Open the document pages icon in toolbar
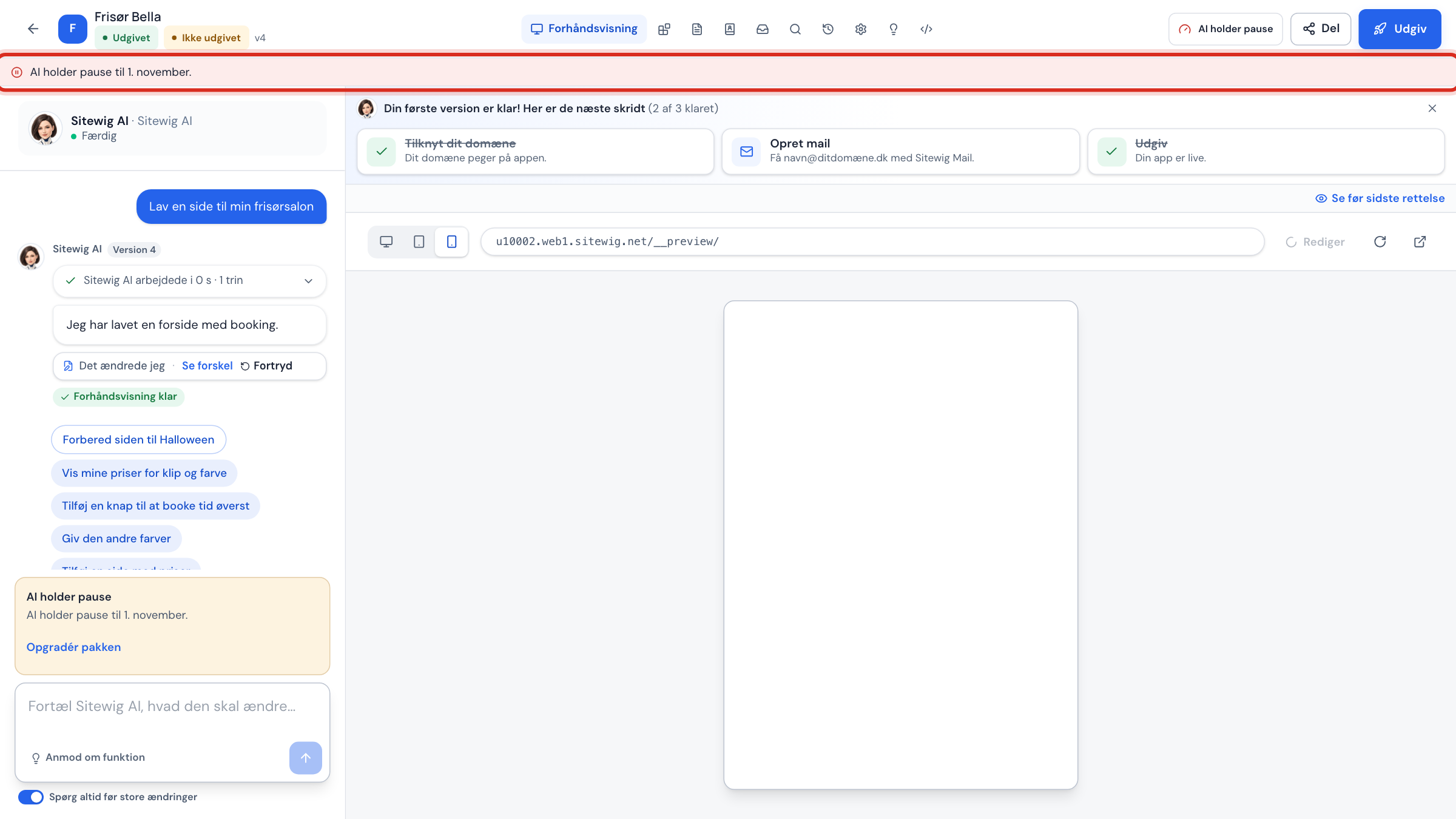 [697, 29]
